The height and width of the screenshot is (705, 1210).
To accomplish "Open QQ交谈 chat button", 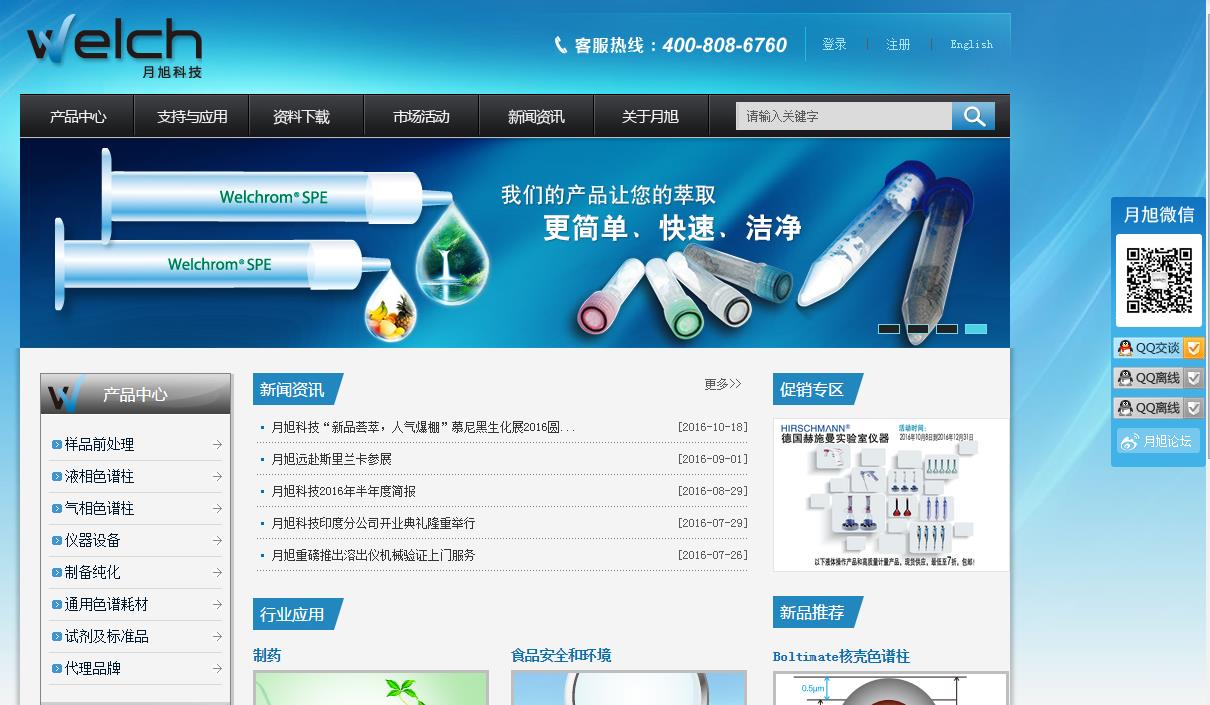I will (1158, 348).
